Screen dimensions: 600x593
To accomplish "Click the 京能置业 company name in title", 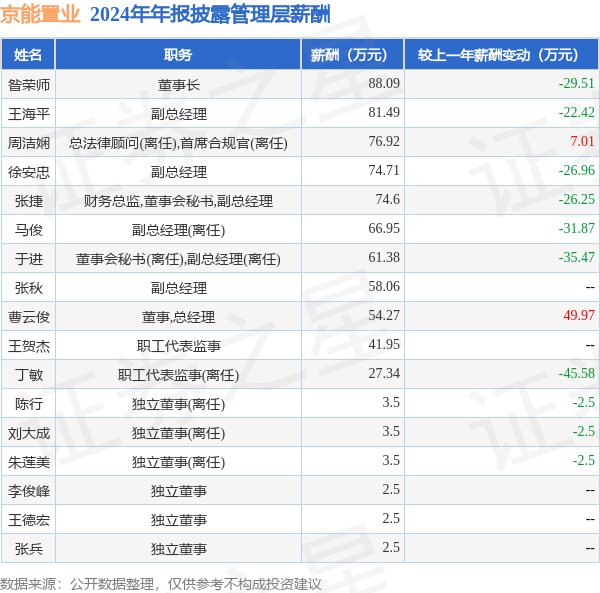I will 40,15.
